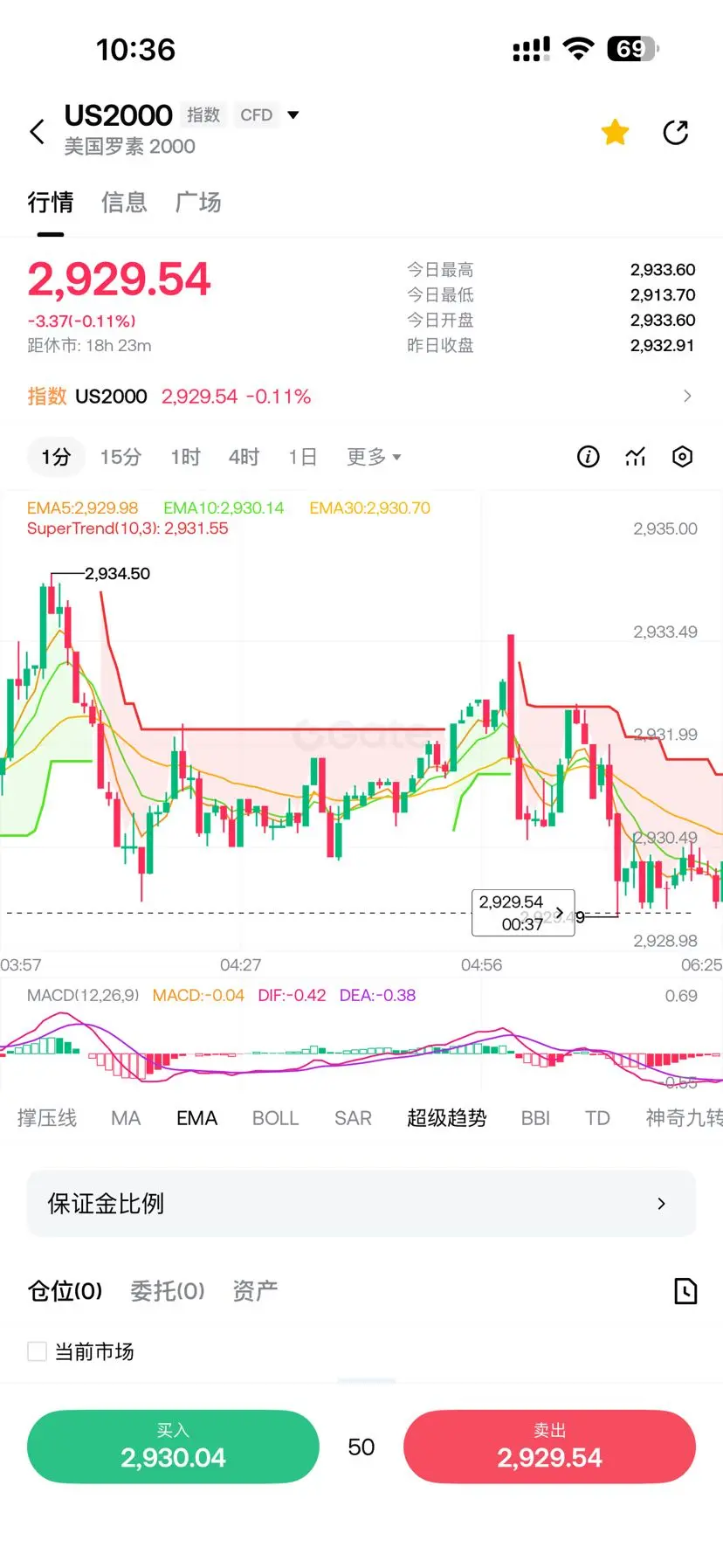The width and height of the screenshot is (723, 1568).
Task: Open the chart settings hexagon icon
Action: 683,457
